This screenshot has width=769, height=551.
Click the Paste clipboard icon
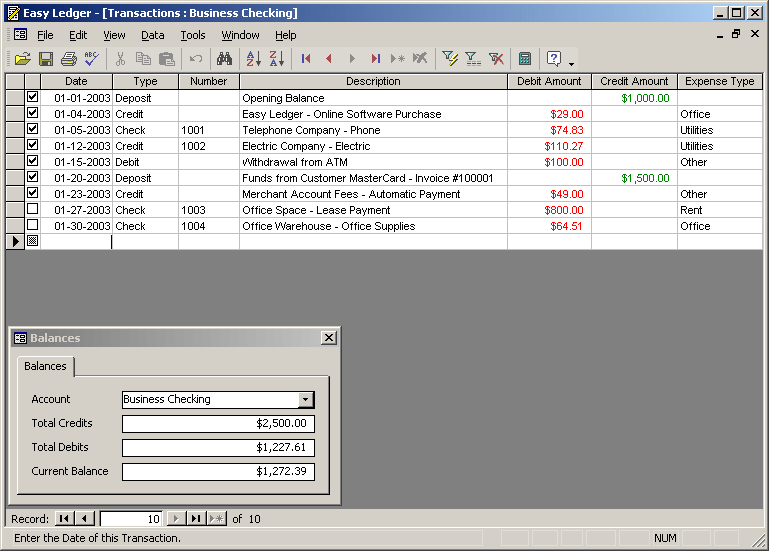point(167,59)
